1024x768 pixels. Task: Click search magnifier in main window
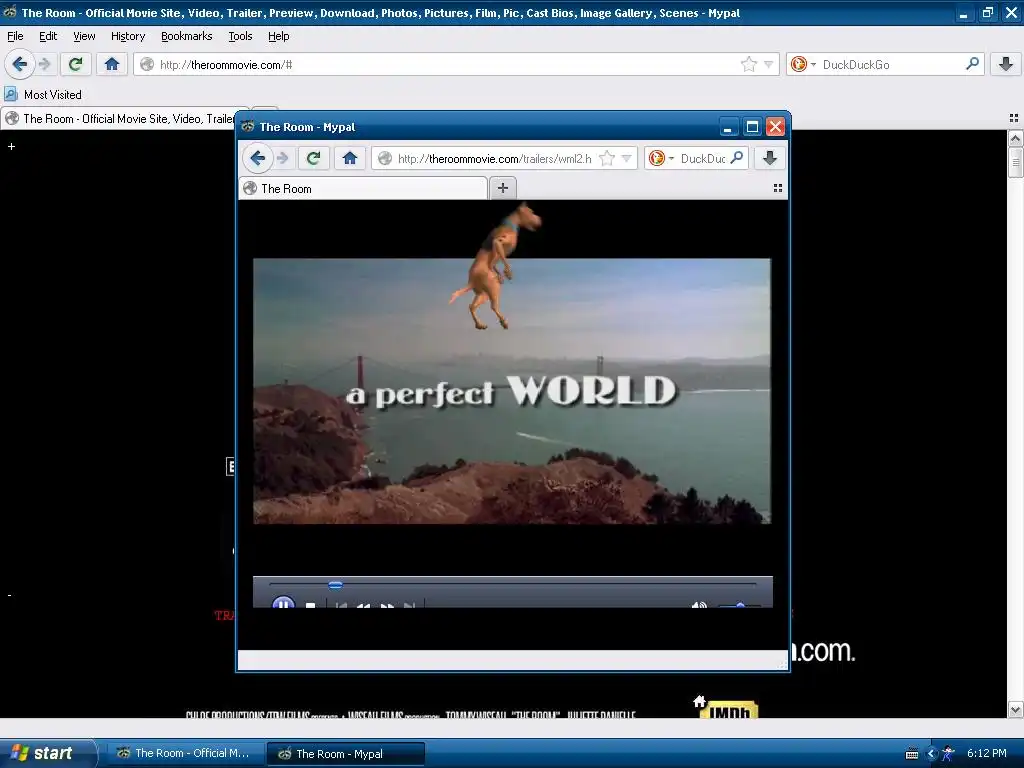[x=972, y=64]
